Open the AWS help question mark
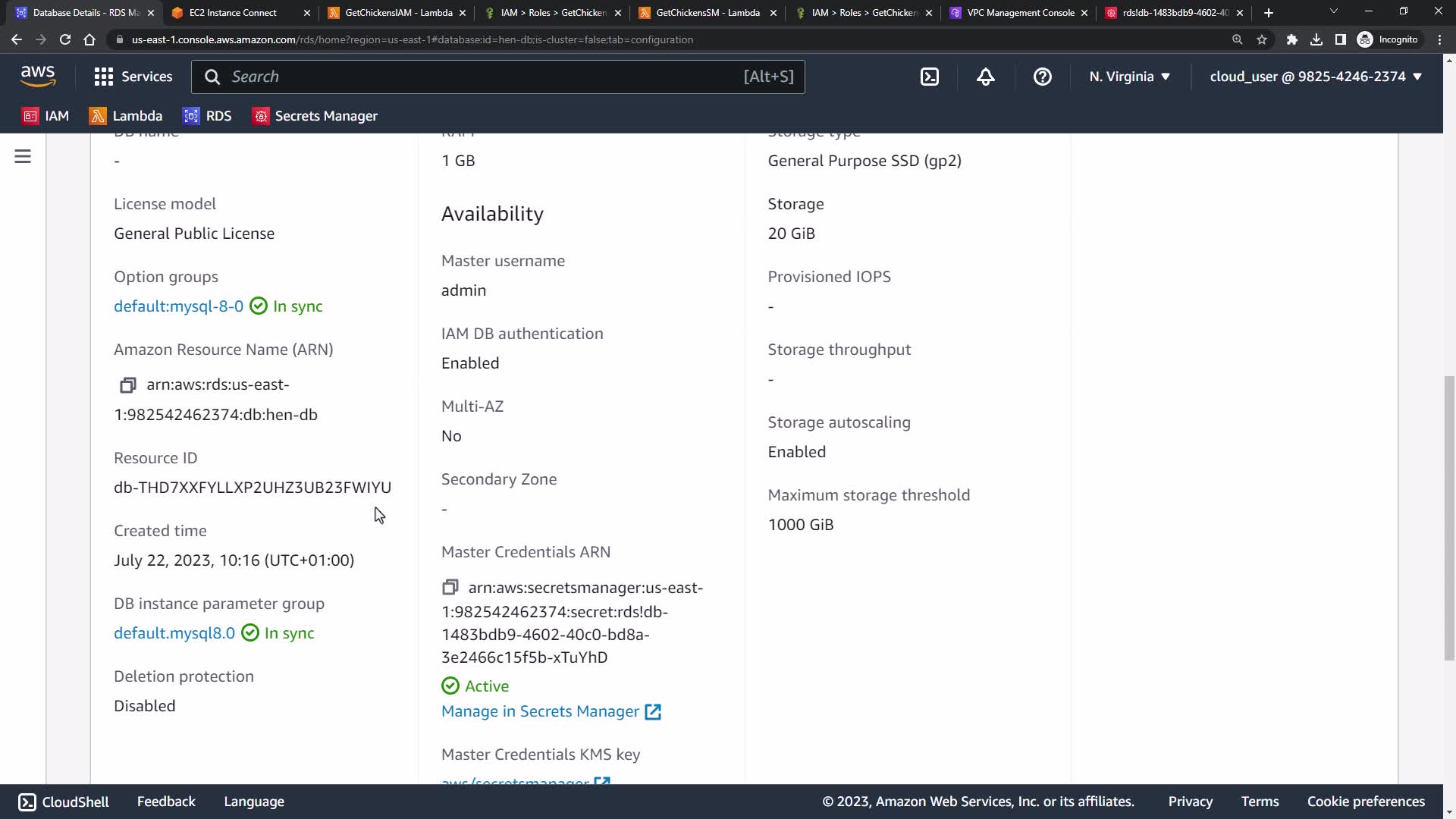The width and height of the screenshot is (1456, 819). tap(1042, 77)
